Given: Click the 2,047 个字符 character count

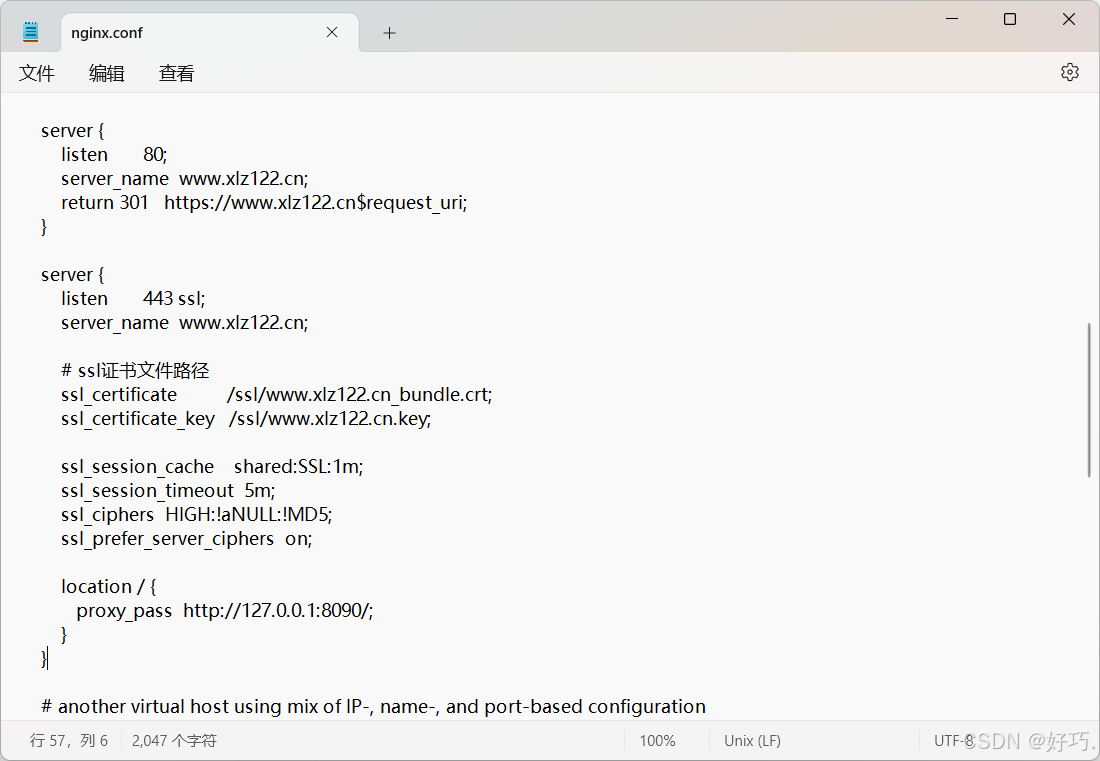Looking at the screenshot, I should pyautogui.click(x=174, y=741).
